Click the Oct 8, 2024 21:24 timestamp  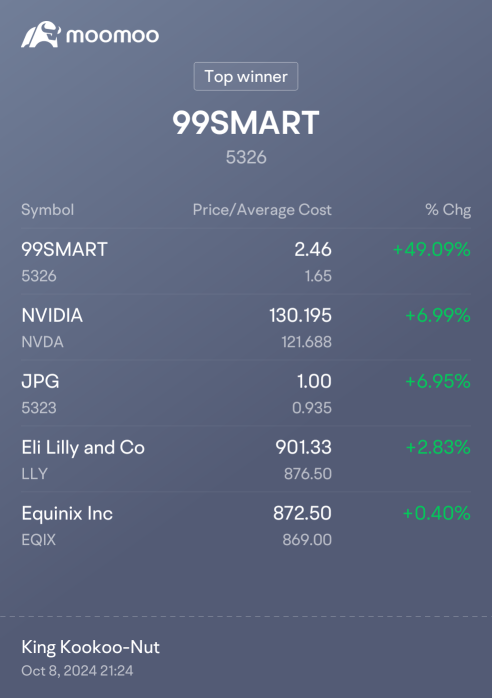77,670
